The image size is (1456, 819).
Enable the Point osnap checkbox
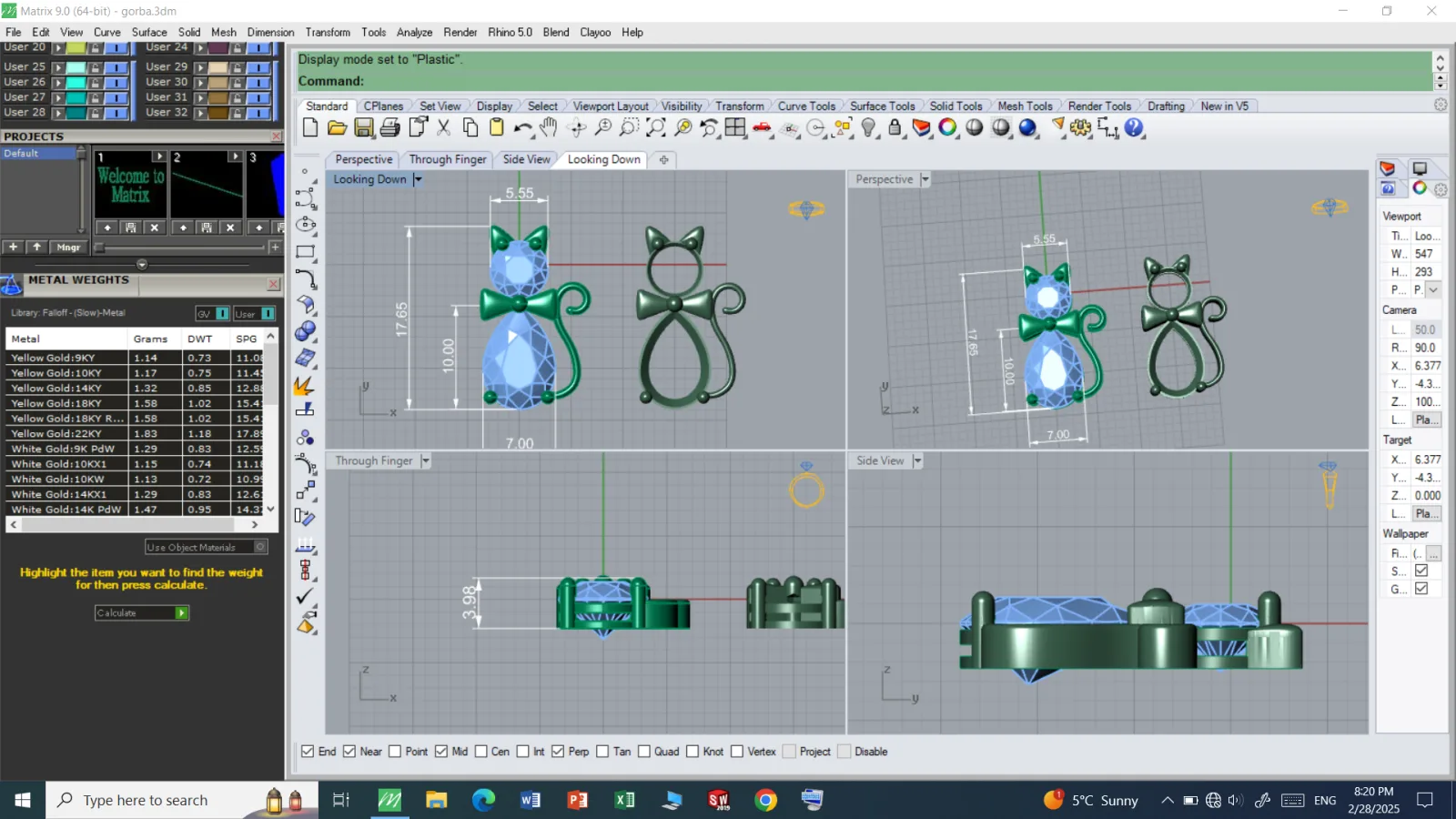[395, 752]
